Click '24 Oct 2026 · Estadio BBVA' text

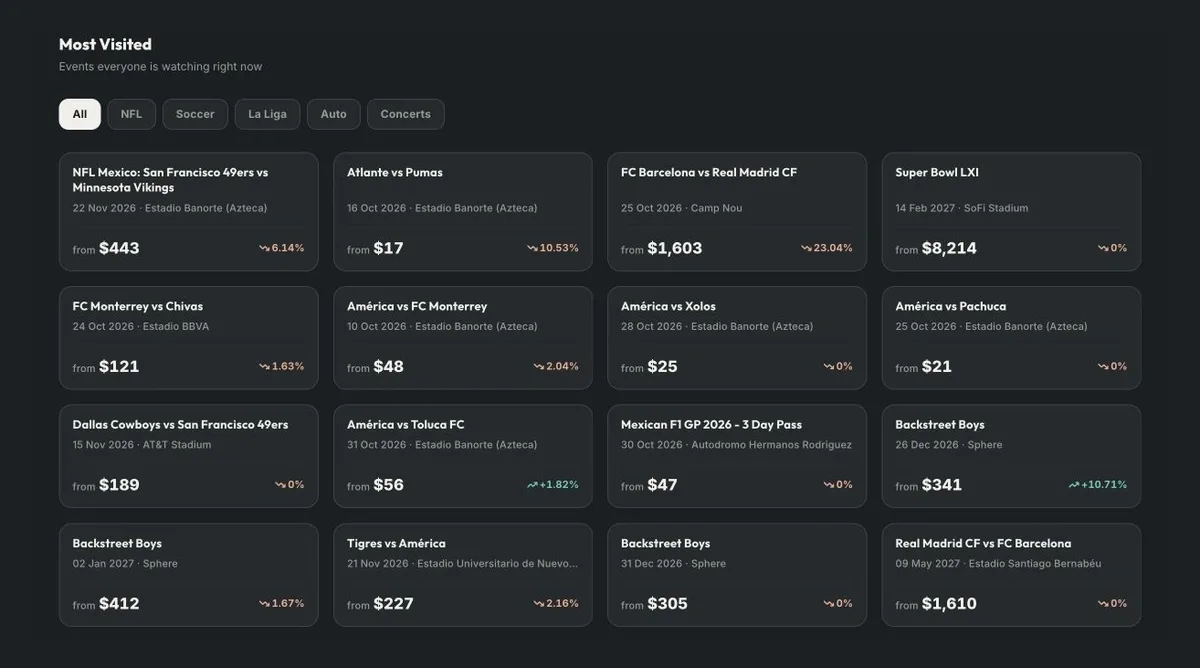(140, 327)
